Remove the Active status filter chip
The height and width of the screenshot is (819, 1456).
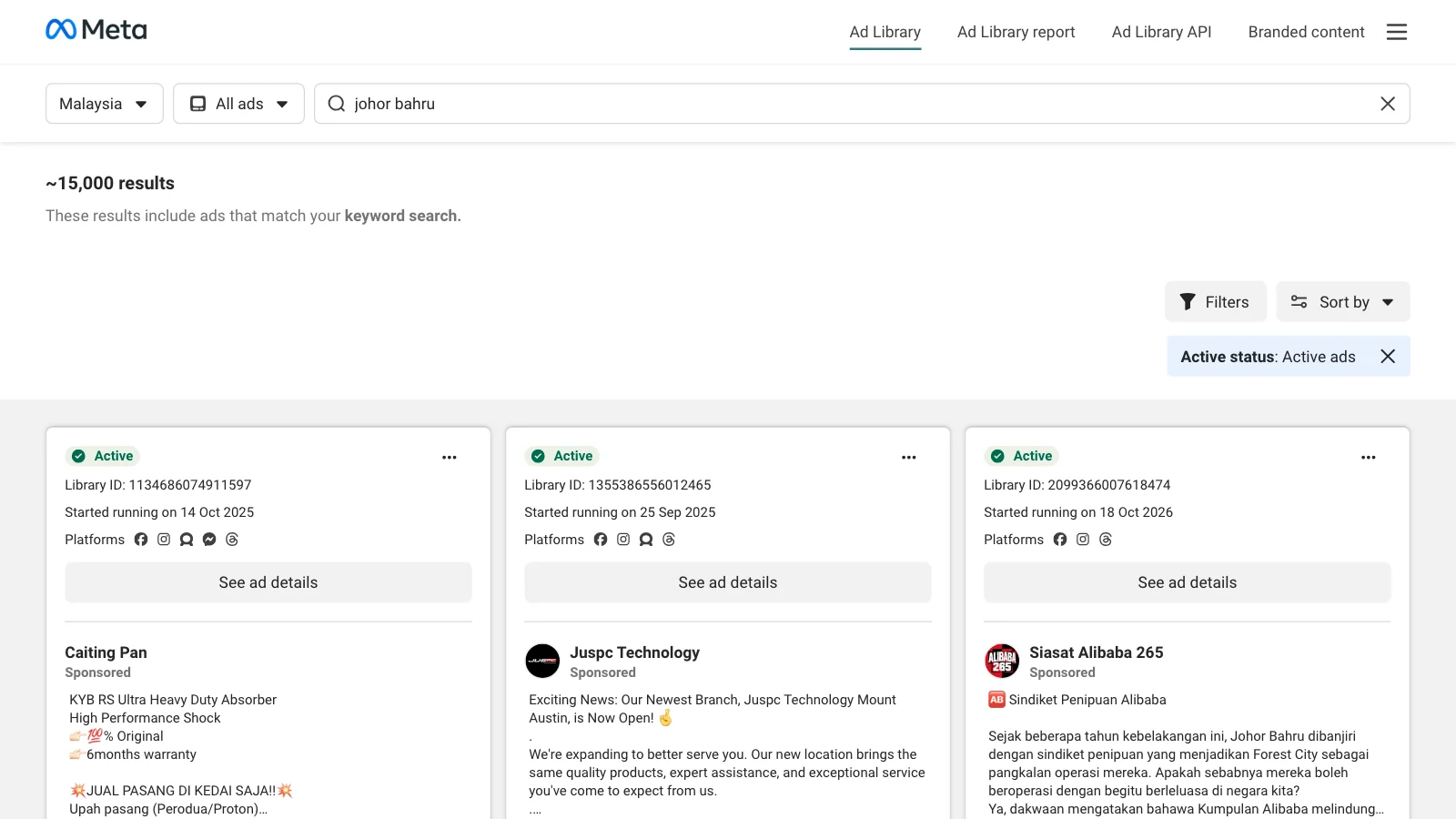(1388, 357)
